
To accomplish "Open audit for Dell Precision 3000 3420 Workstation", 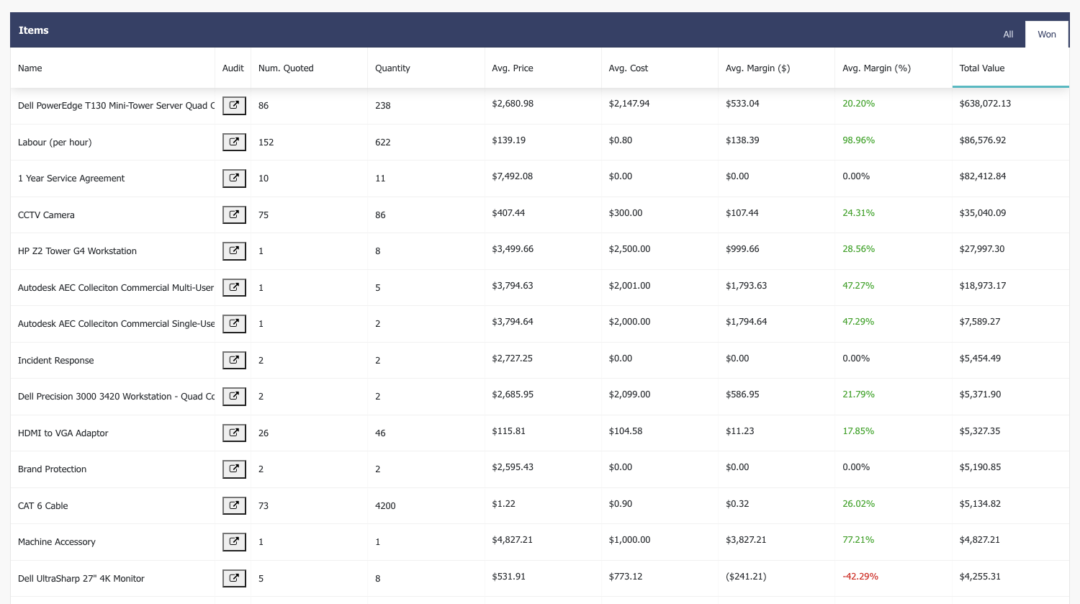I will point(234,396).
